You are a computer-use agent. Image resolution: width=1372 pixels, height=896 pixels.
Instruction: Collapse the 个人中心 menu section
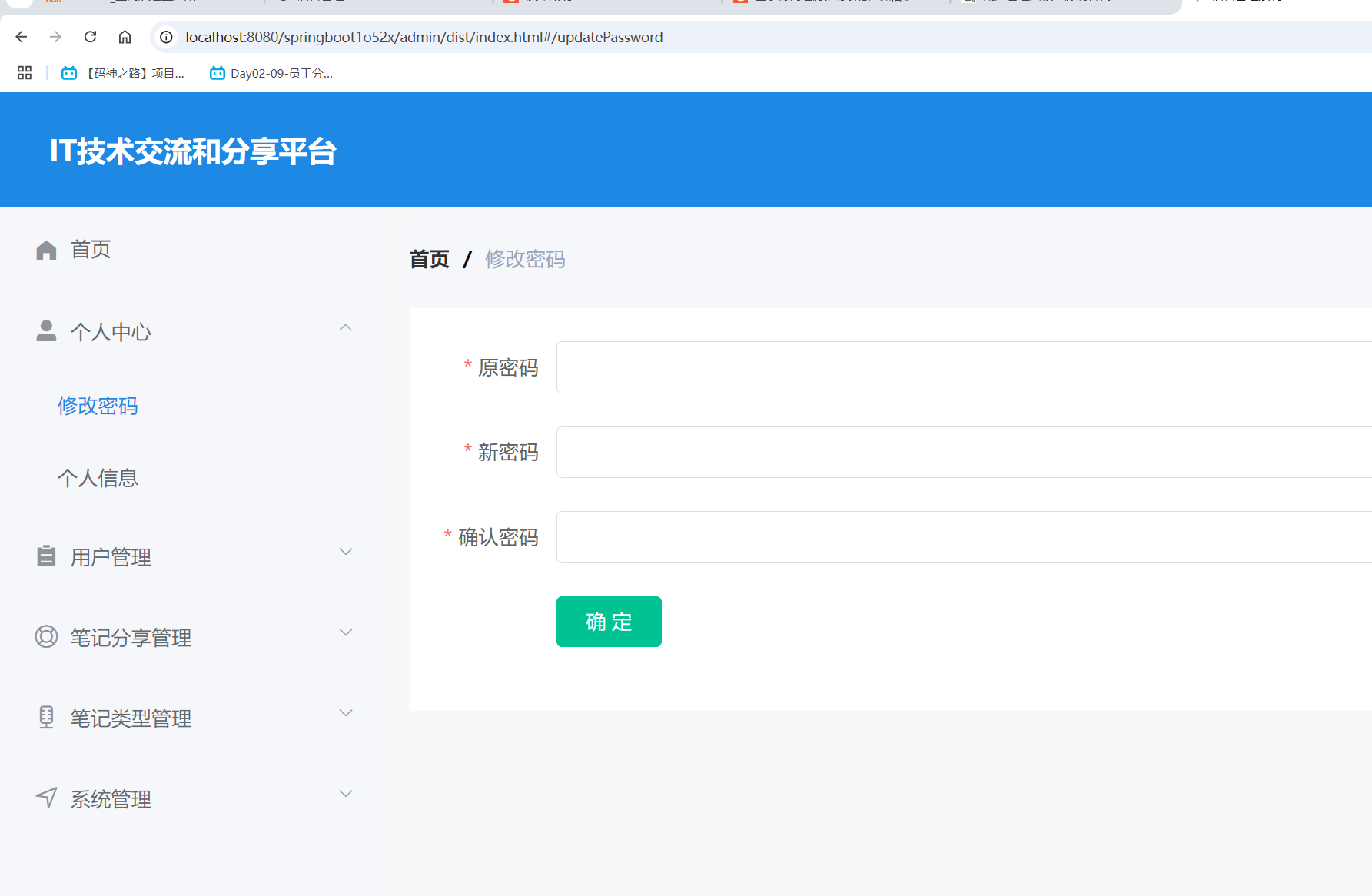point(346,327)
